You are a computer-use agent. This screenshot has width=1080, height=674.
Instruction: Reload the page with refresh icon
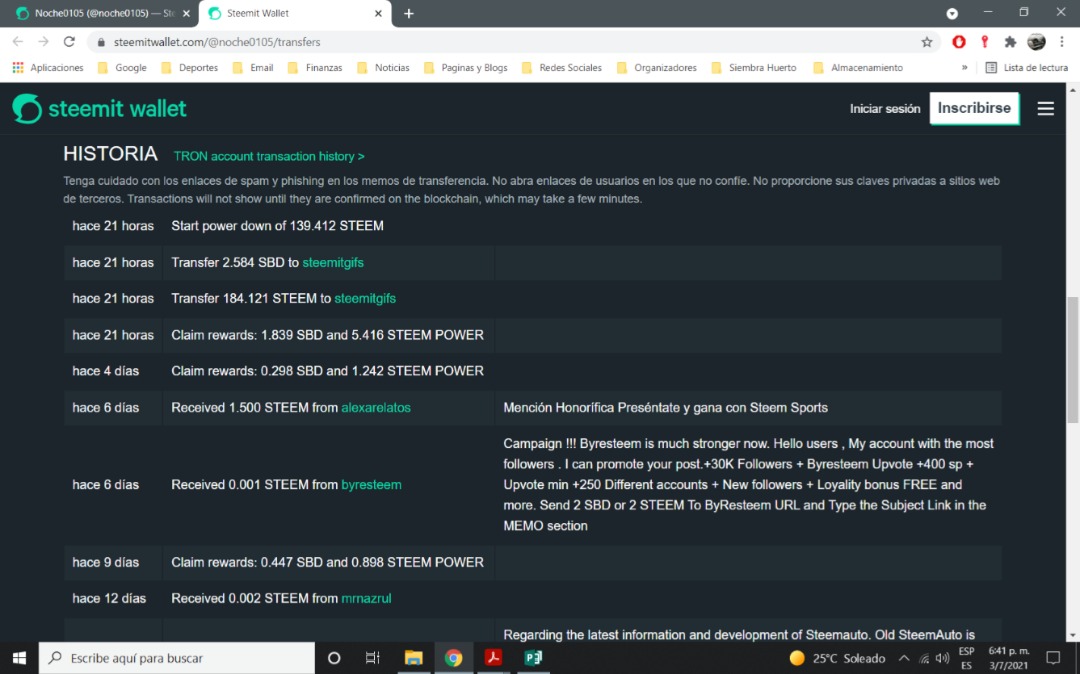point(69,42)
